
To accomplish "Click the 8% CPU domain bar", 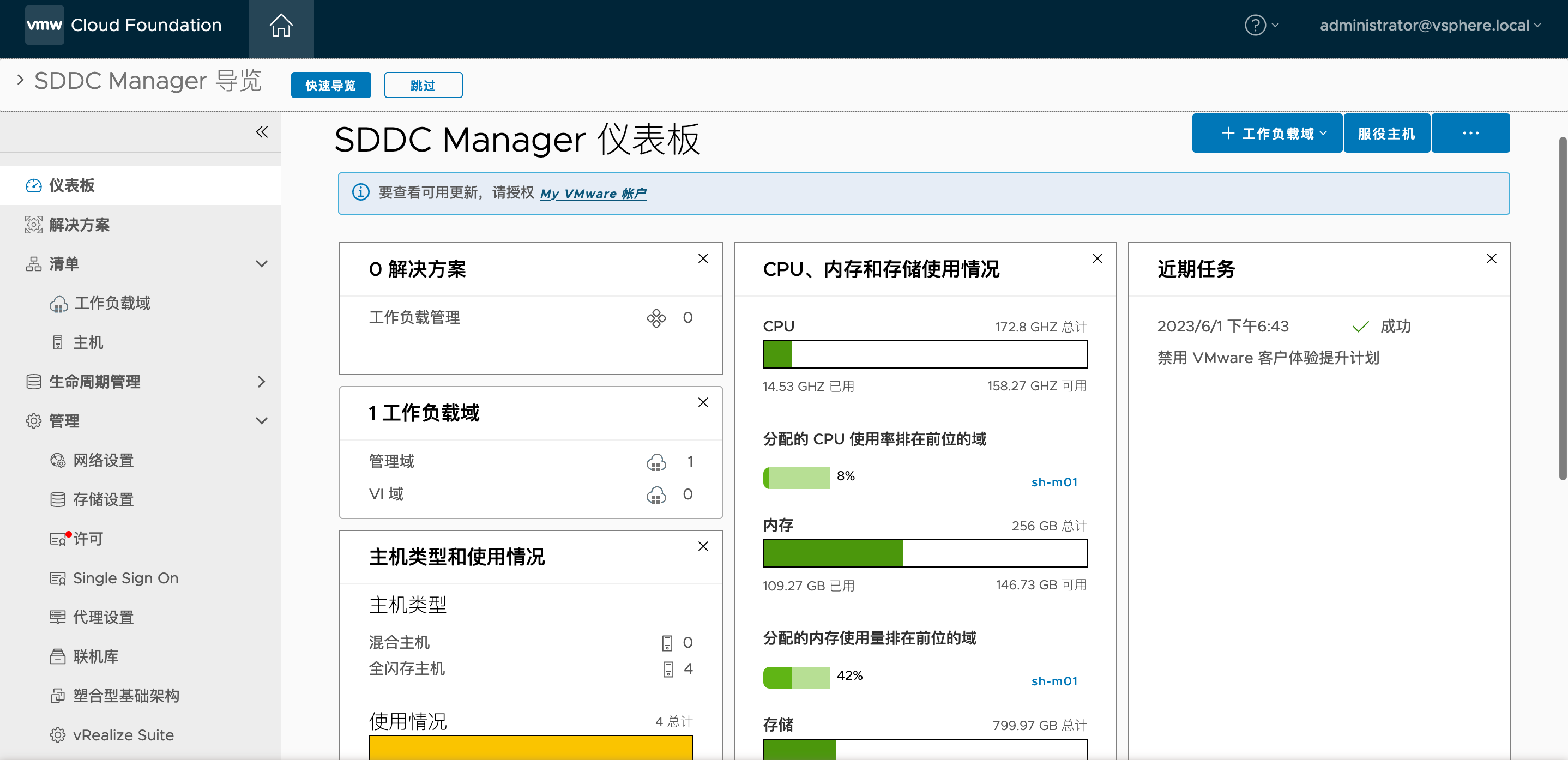I will coord(796,478).
